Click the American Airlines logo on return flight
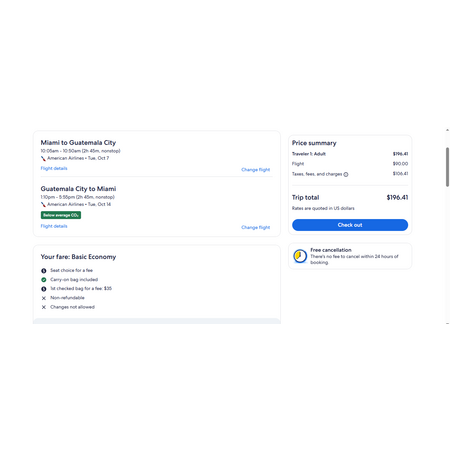The width and height of the screenshot is (450, 450). (43, 204)
